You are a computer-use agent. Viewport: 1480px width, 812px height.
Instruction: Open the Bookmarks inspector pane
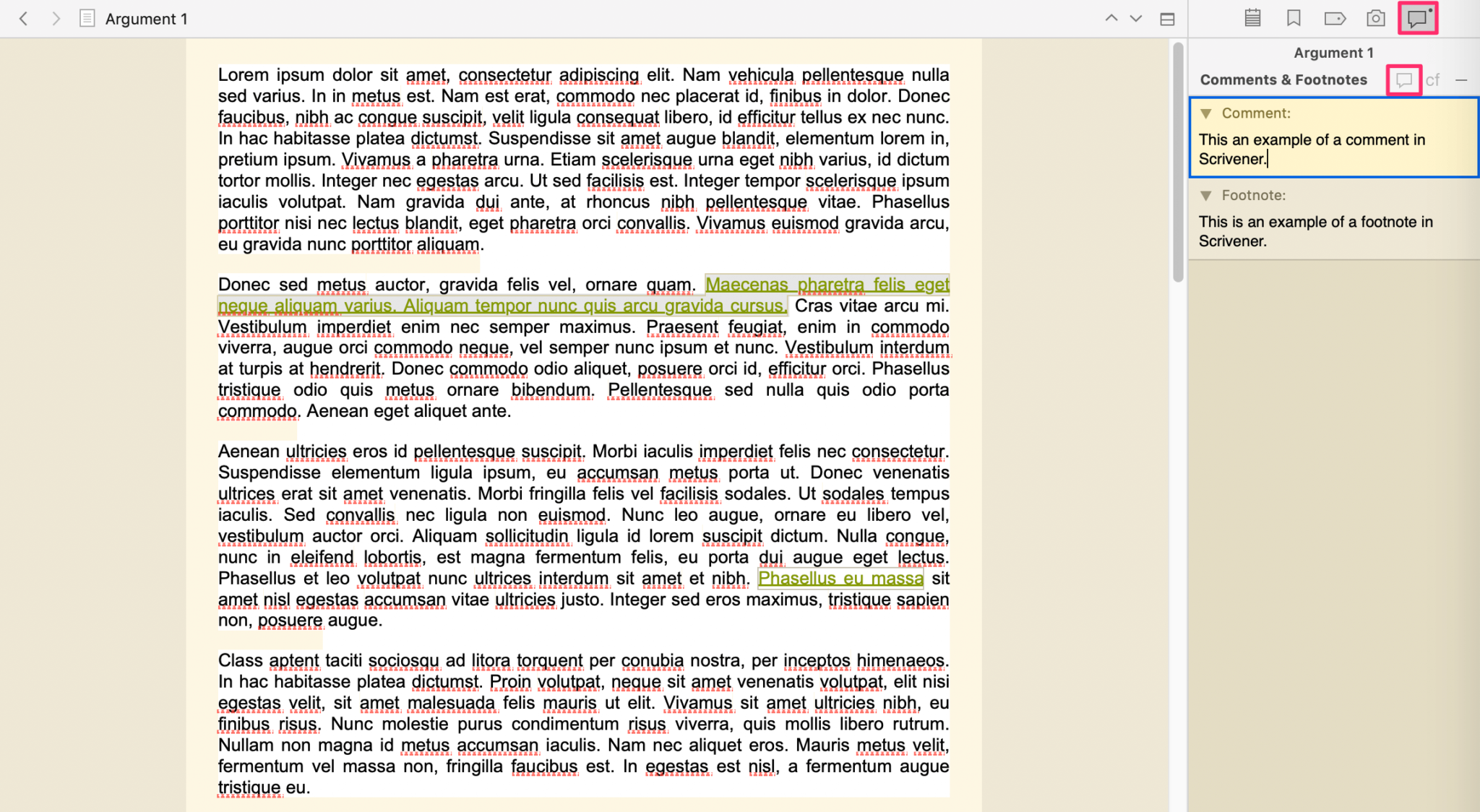pos(1293,18)
